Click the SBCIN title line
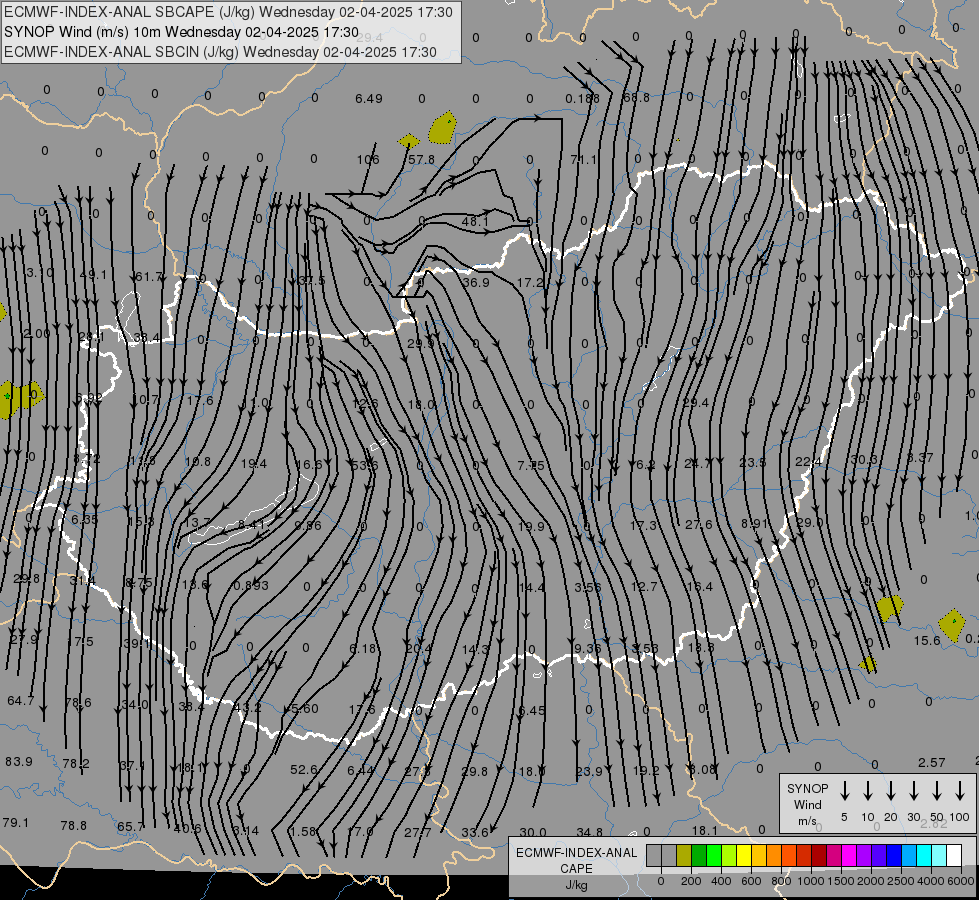 coord(220,52)
